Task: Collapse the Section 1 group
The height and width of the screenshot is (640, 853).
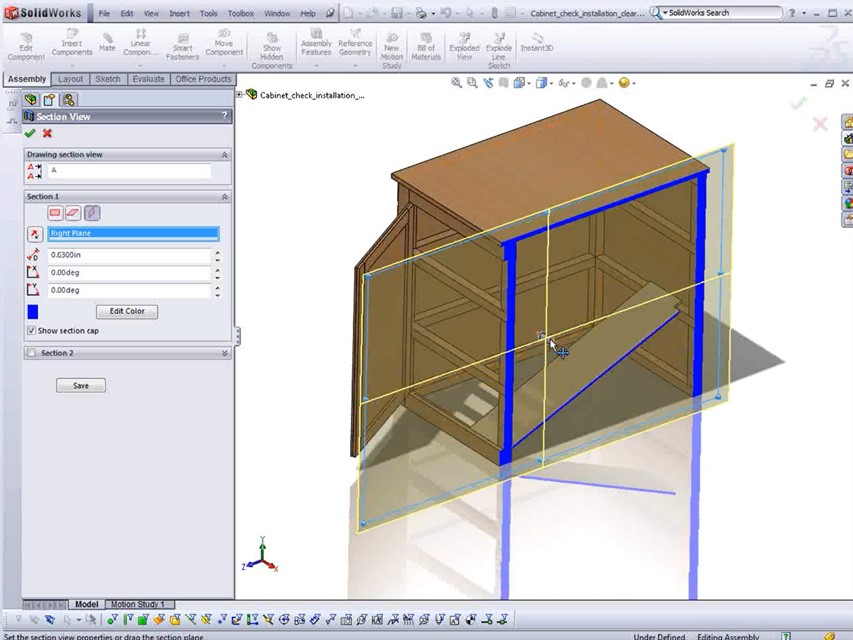Action: pos(224,197)
